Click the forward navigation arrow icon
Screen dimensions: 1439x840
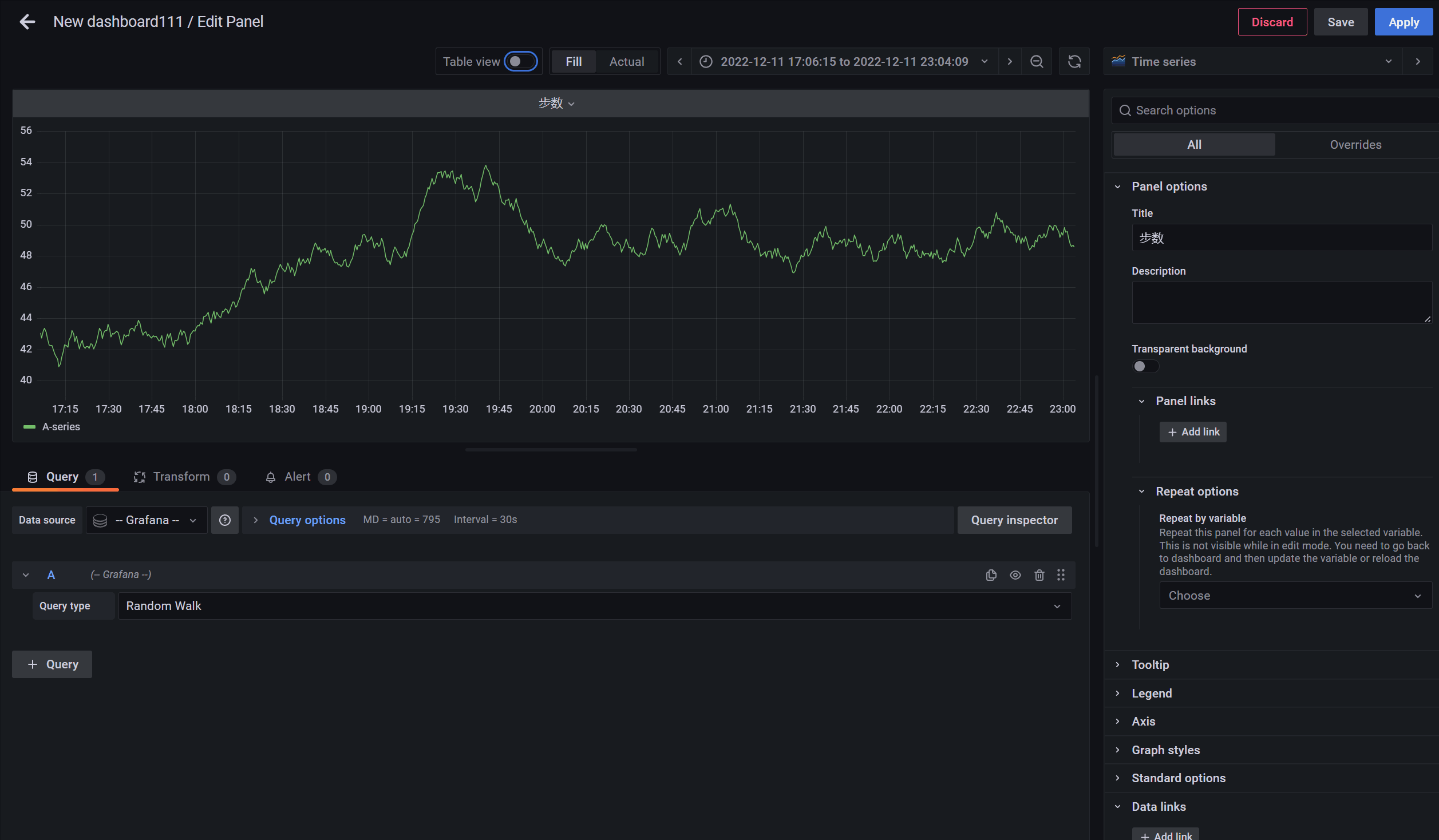(1010, 61)
